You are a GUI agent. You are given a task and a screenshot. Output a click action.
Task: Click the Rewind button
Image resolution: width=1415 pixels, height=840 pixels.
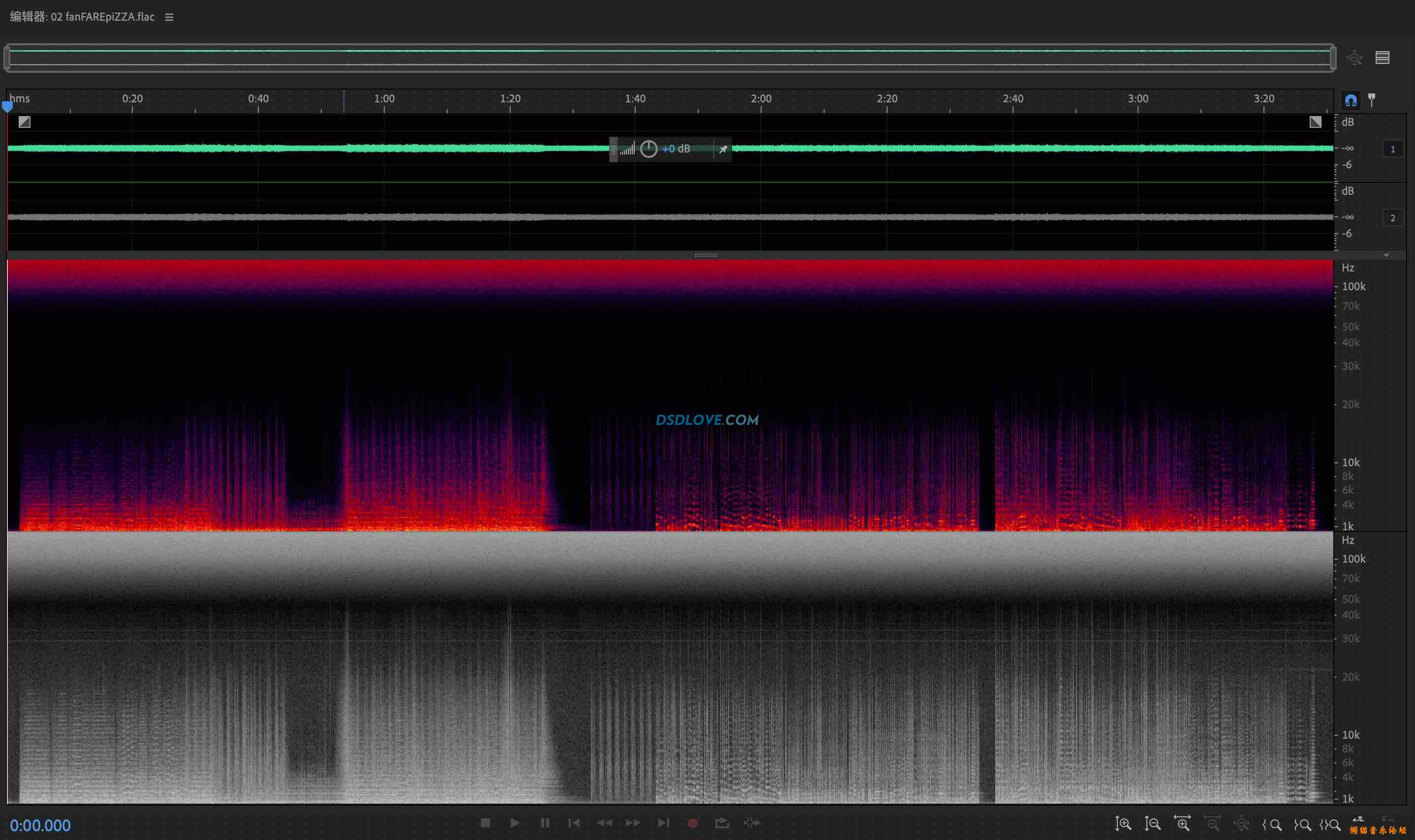pyautogui.click(x=604, y=823)
